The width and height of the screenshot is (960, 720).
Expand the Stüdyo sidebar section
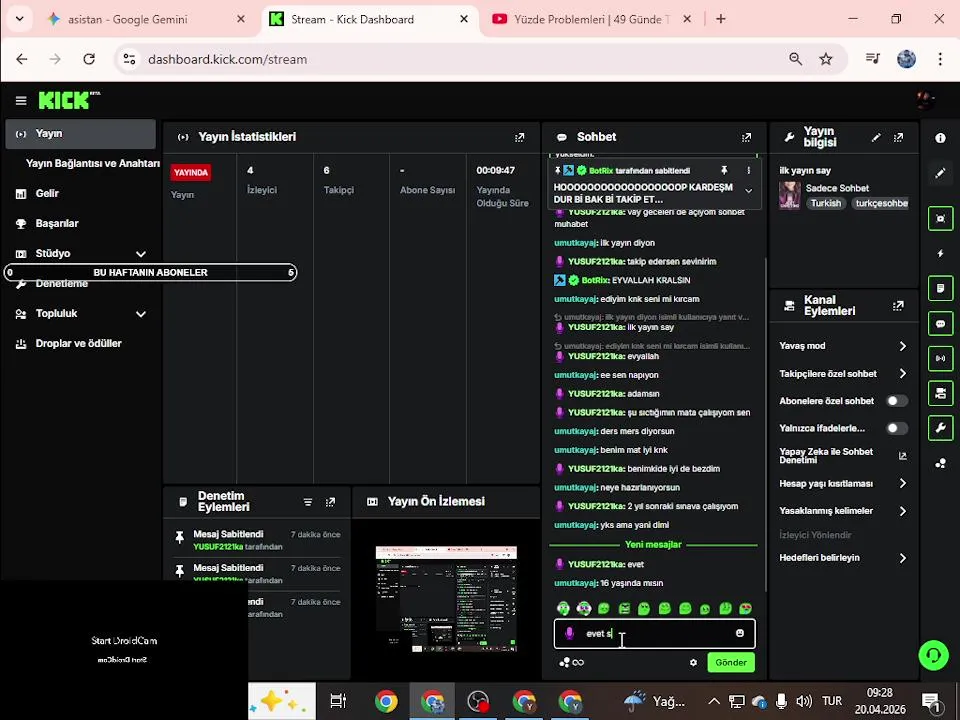click(x=141, y=254)
